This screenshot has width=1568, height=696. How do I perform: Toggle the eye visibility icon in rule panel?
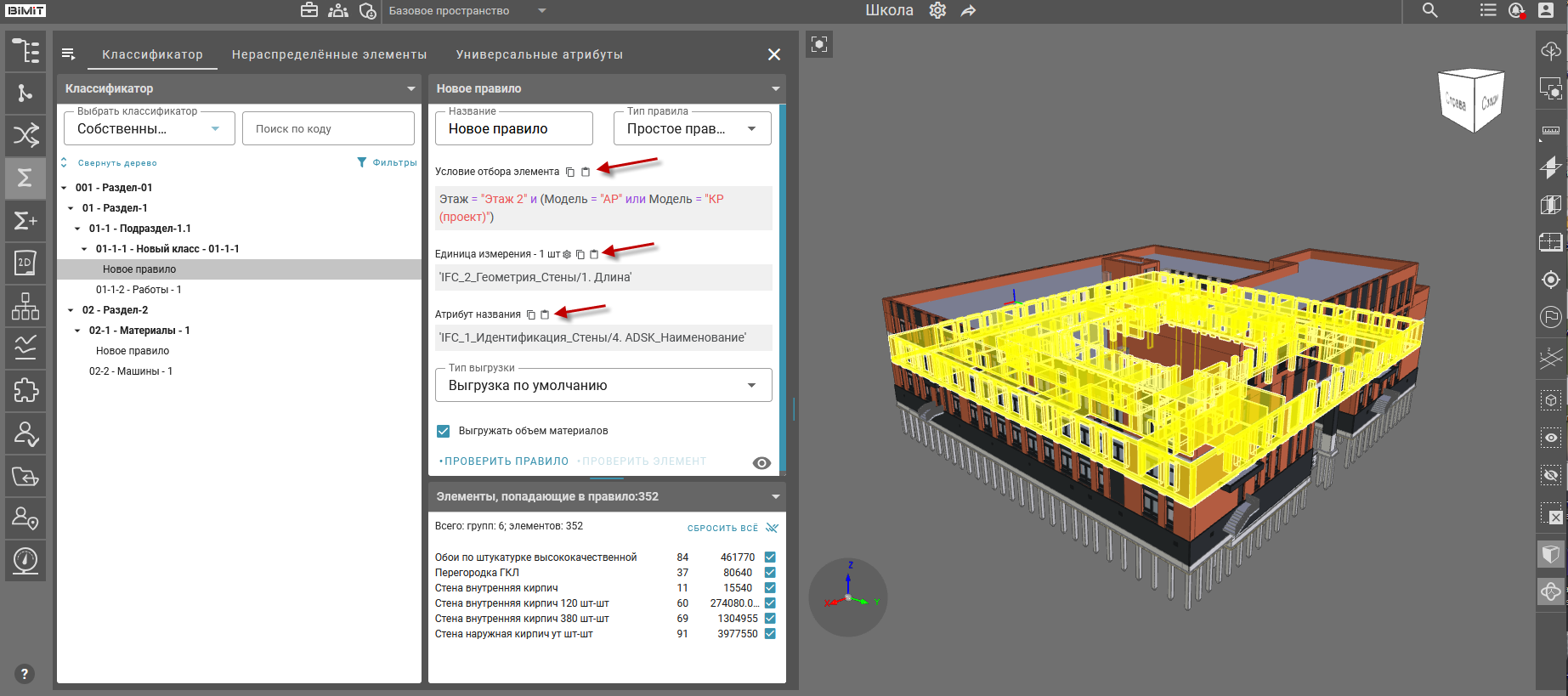(x=761, y=463)
